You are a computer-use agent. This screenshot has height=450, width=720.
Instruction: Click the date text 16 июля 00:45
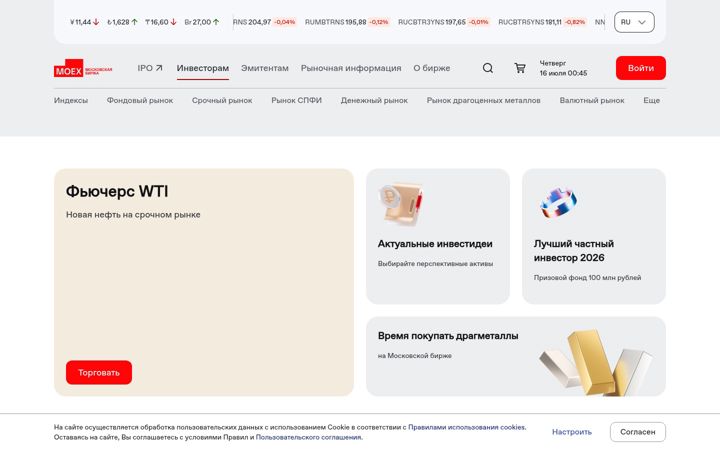click(x=563, y=73)
